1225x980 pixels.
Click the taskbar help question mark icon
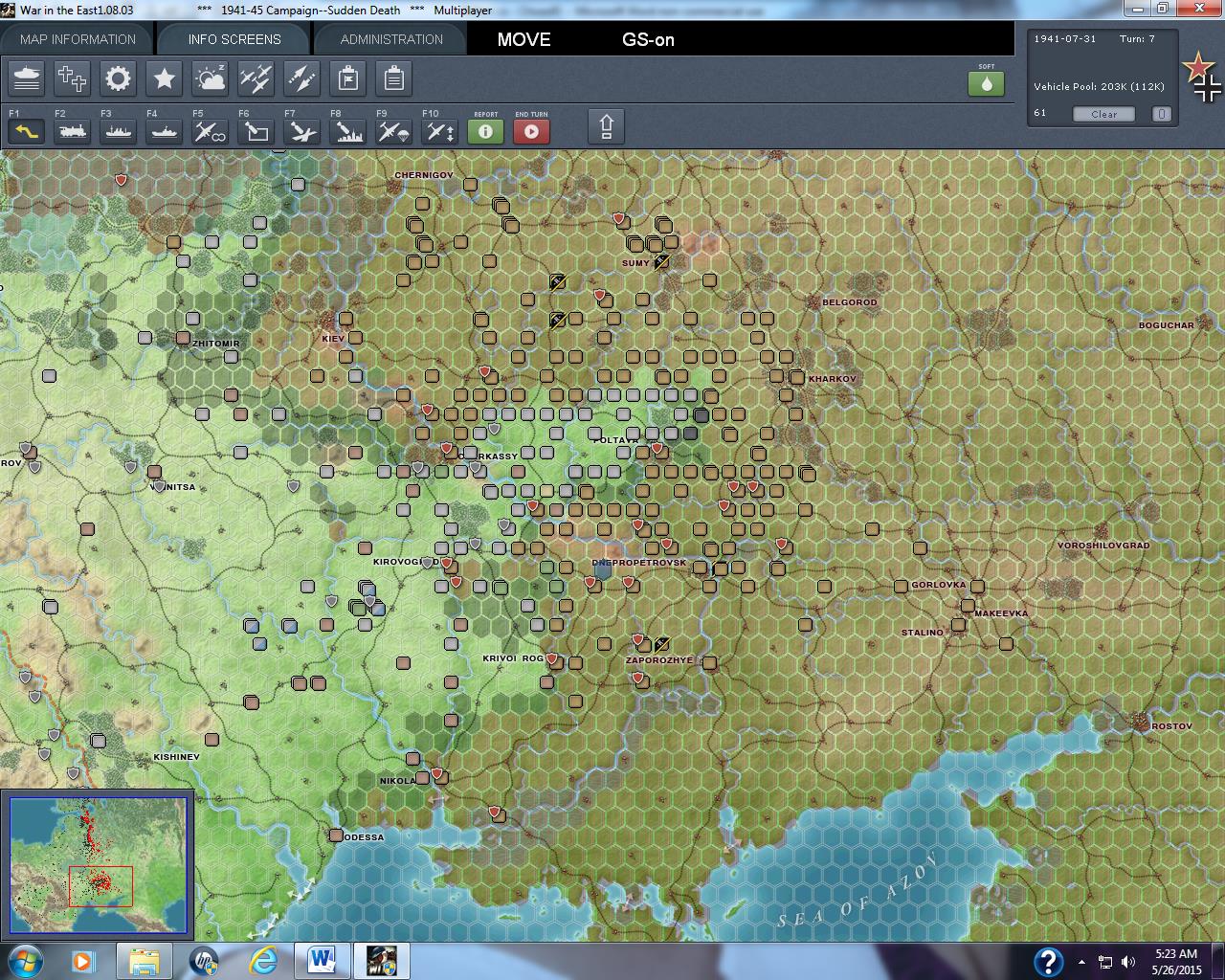[x=1048, y=961]
